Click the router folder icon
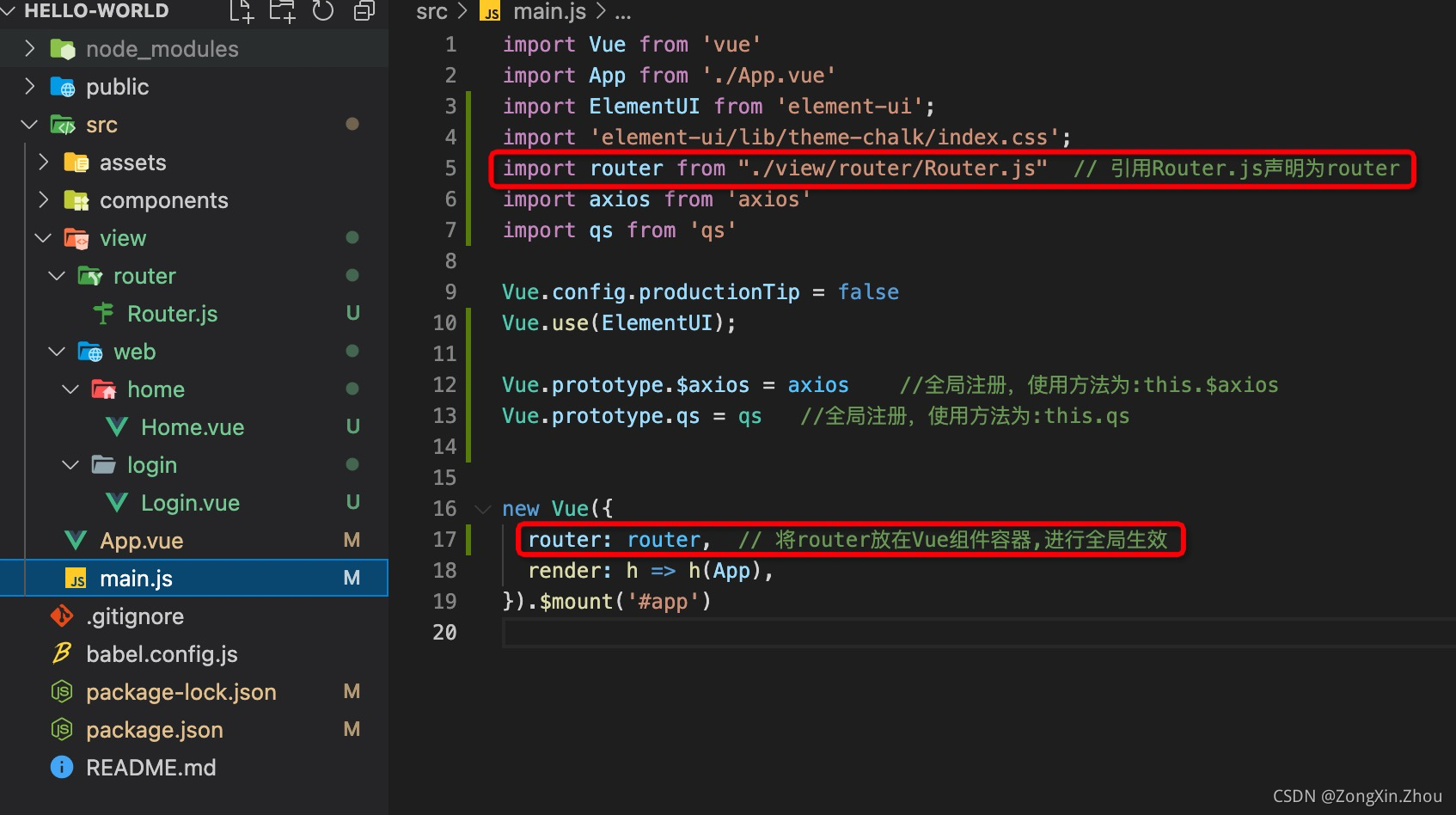This screenshot has height=815, width=1456. (90, 276)
